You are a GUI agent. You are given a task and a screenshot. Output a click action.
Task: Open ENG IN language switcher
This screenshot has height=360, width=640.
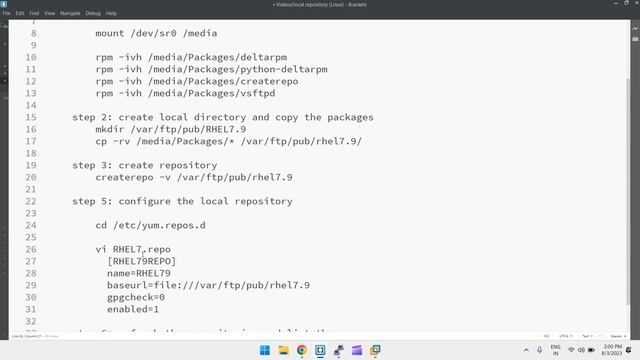556,350
